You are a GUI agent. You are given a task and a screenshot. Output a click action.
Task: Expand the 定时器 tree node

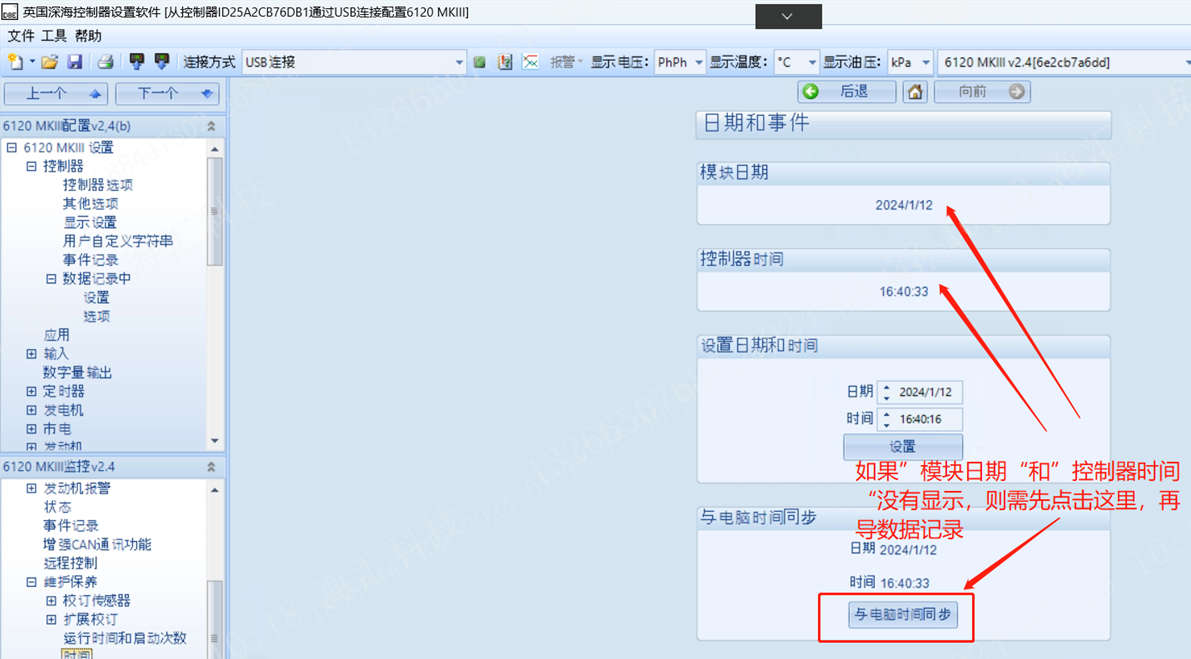pos(31,391)
